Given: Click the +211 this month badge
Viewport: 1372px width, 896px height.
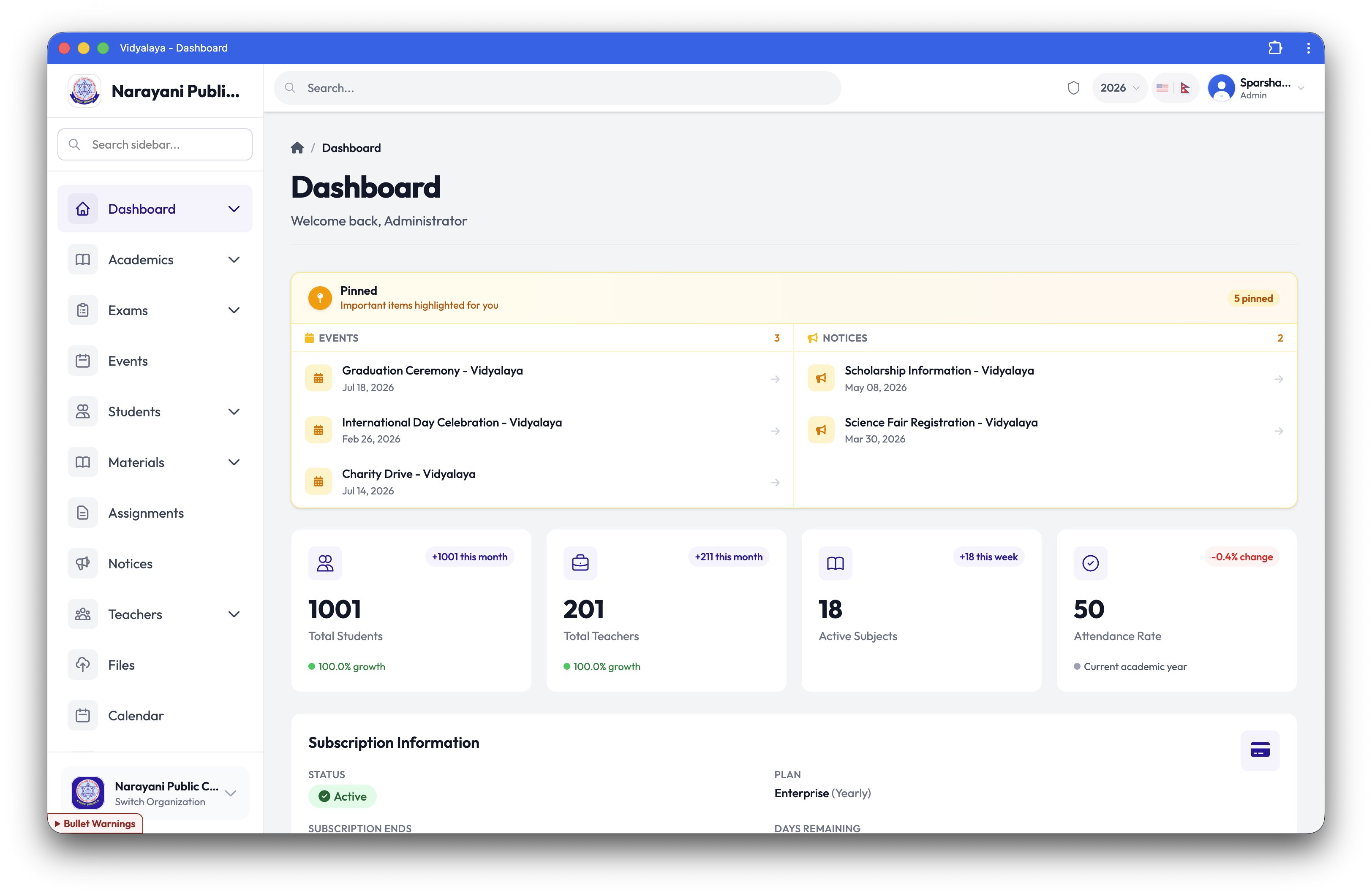Looking at the screenshot, I should (728, 557).
